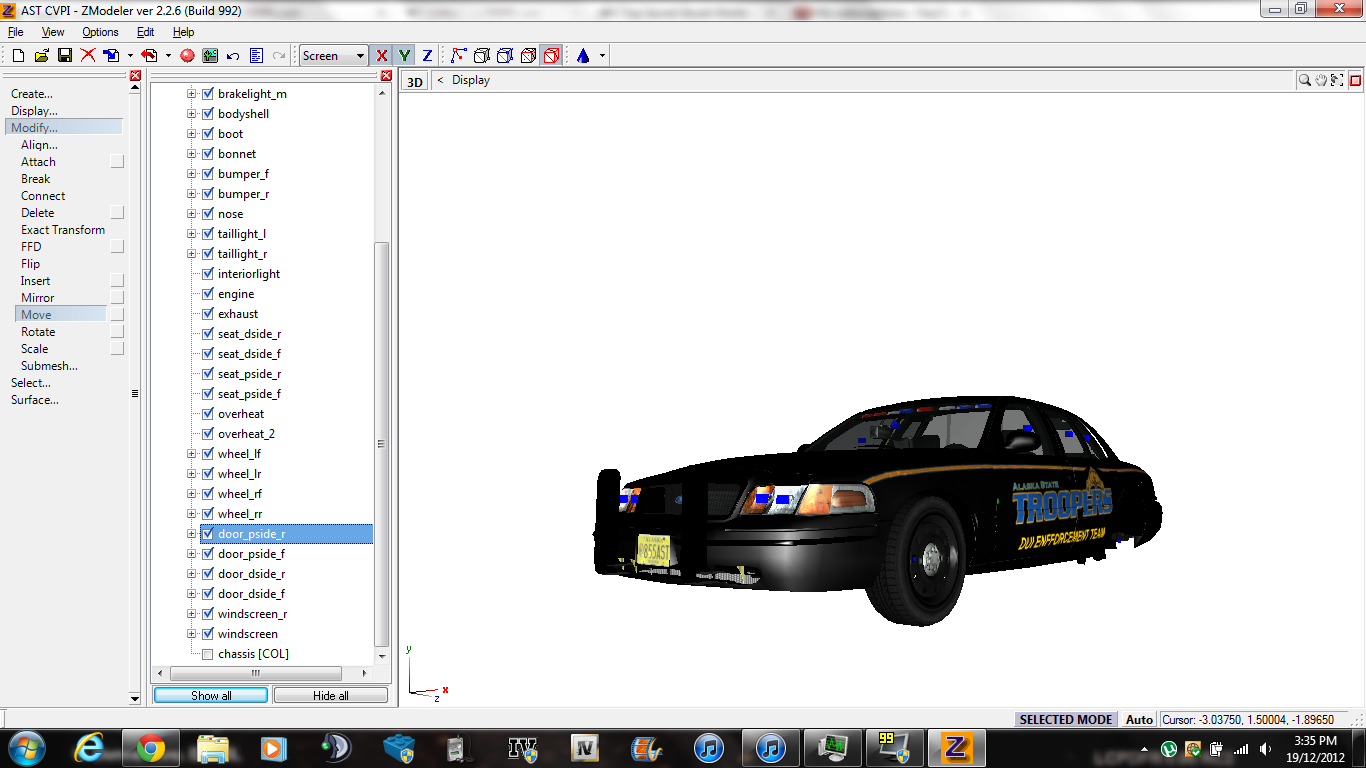Click the undo arrow icon
1366x768 pixels.
coord(233,56)
